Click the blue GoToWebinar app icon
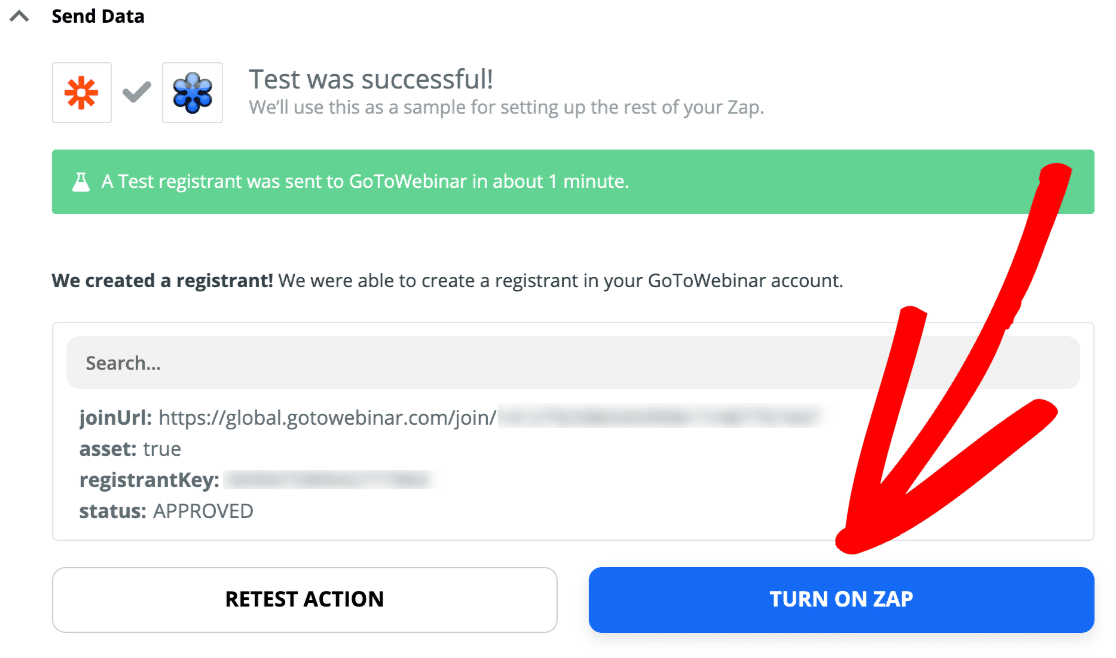This screenshot has height=658, width=1116. click(192, 94)
